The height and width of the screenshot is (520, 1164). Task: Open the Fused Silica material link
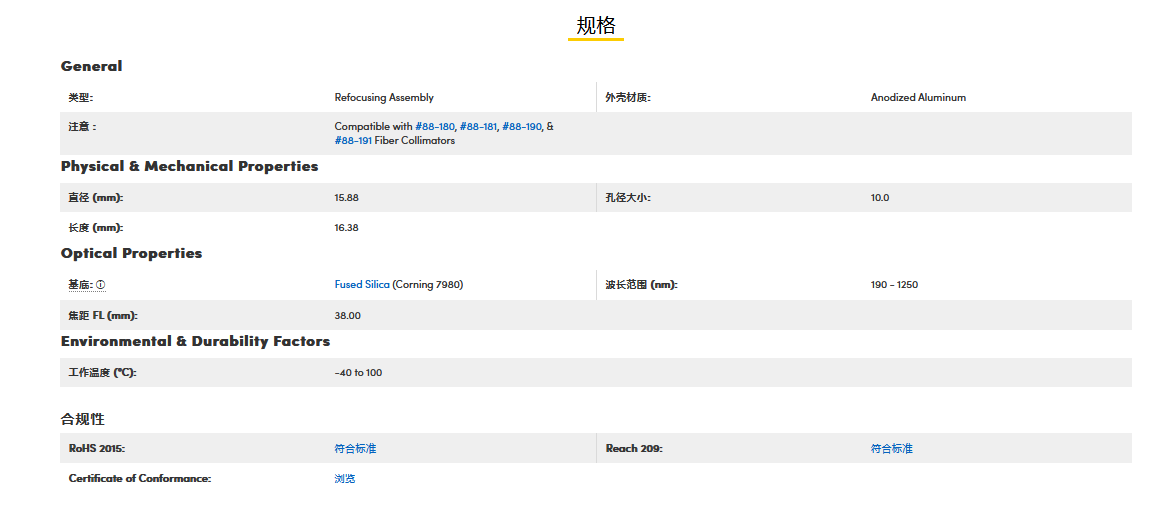pyautogui.click(x=362, y=285)
